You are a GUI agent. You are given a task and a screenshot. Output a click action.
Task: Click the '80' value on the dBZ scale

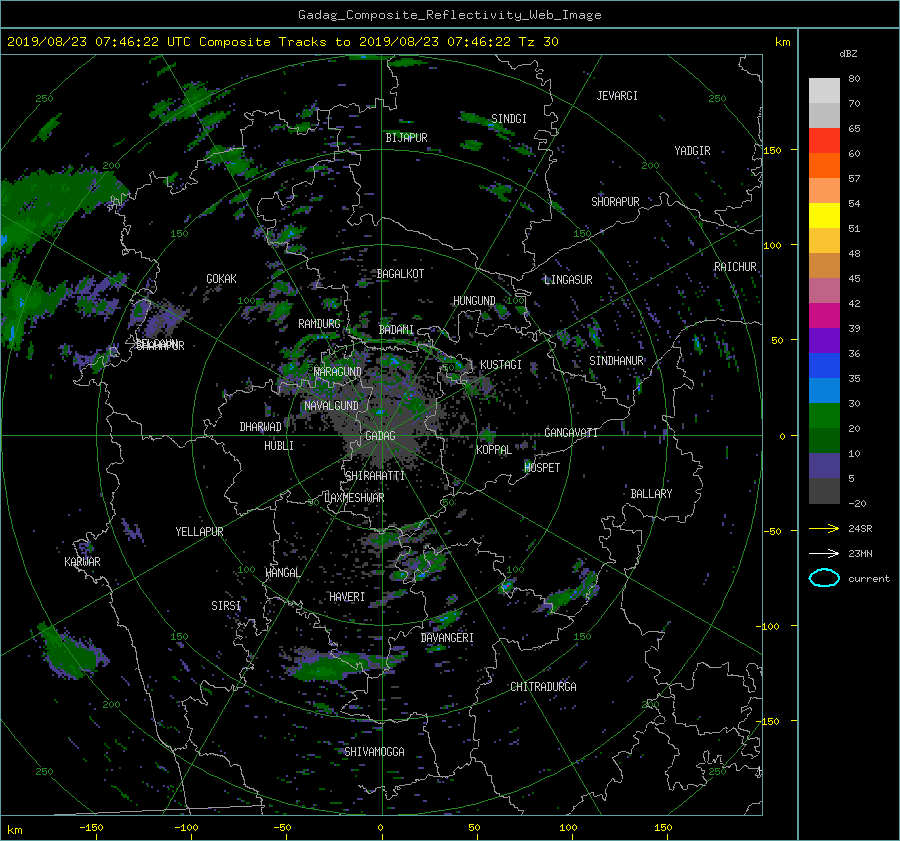(854, 79)
